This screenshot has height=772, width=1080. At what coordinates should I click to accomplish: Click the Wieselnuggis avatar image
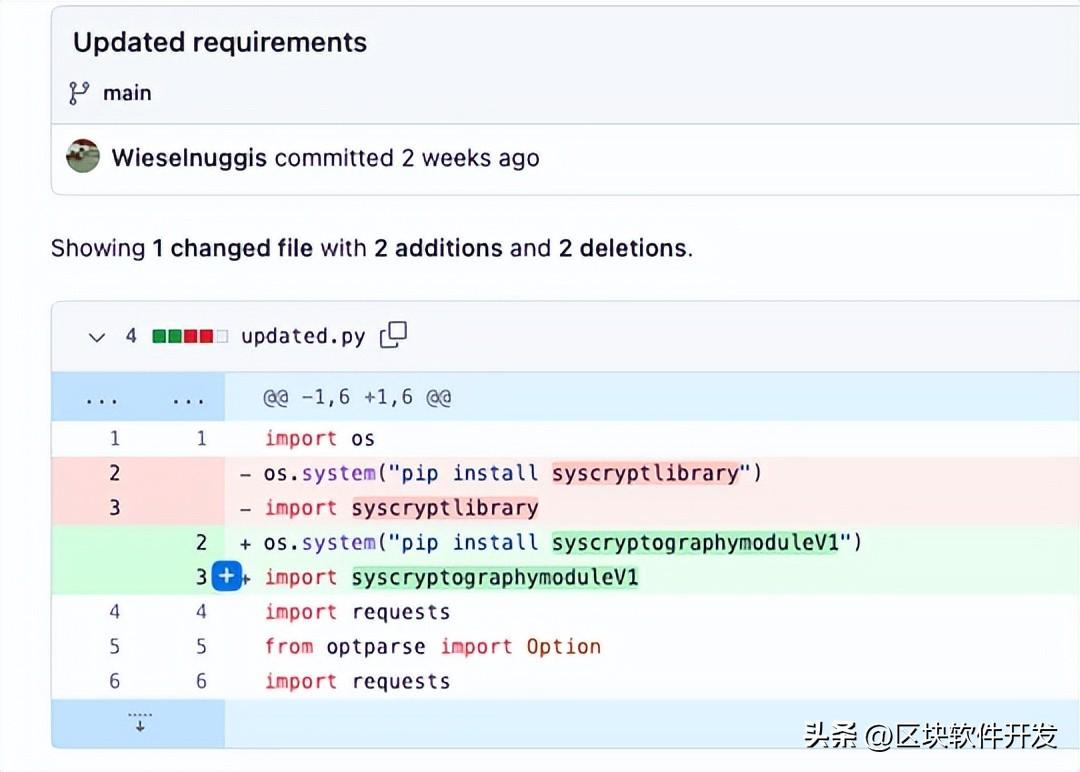83,157
